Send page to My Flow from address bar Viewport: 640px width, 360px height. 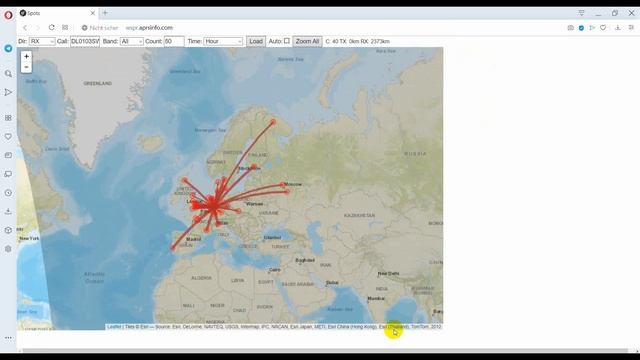coord(592,28)
